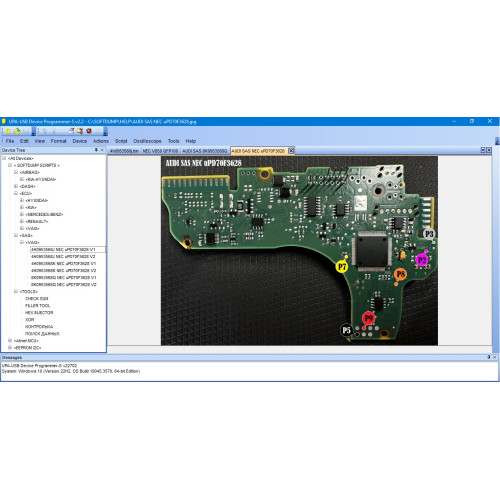Select the КОНТРОЛЬКА tool entry
The image size is (500, 500).
click(x=39, y=327)
